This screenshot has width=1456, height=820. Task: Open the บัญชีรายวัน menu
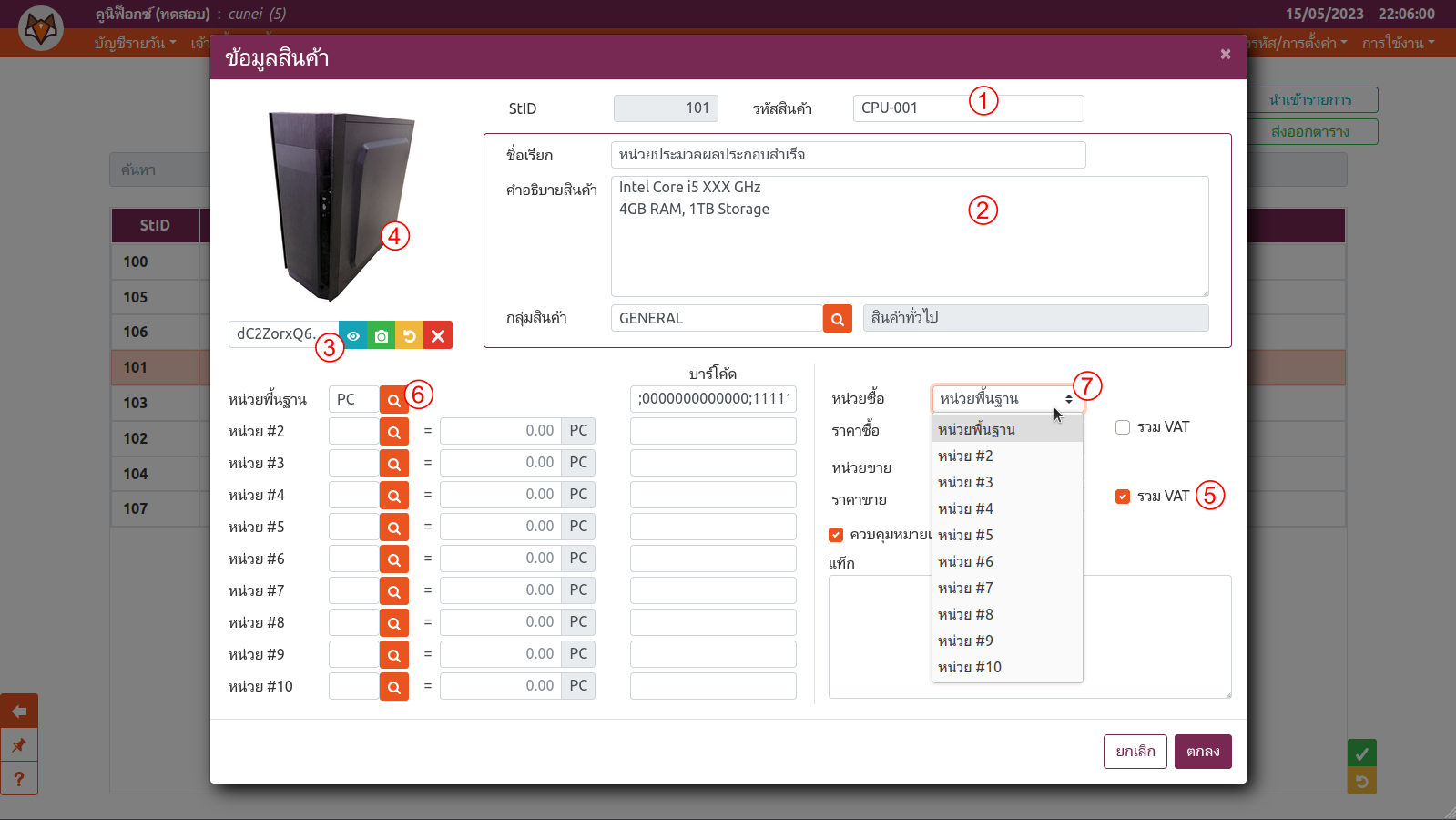click(x=134, y=43)
